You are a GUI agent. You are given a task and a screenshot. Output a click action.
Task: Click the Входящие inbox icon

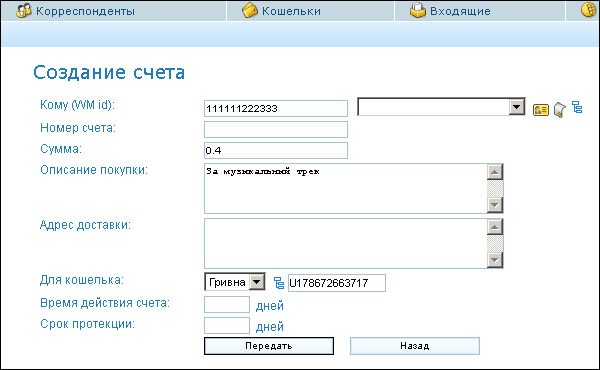pos(418,10)
